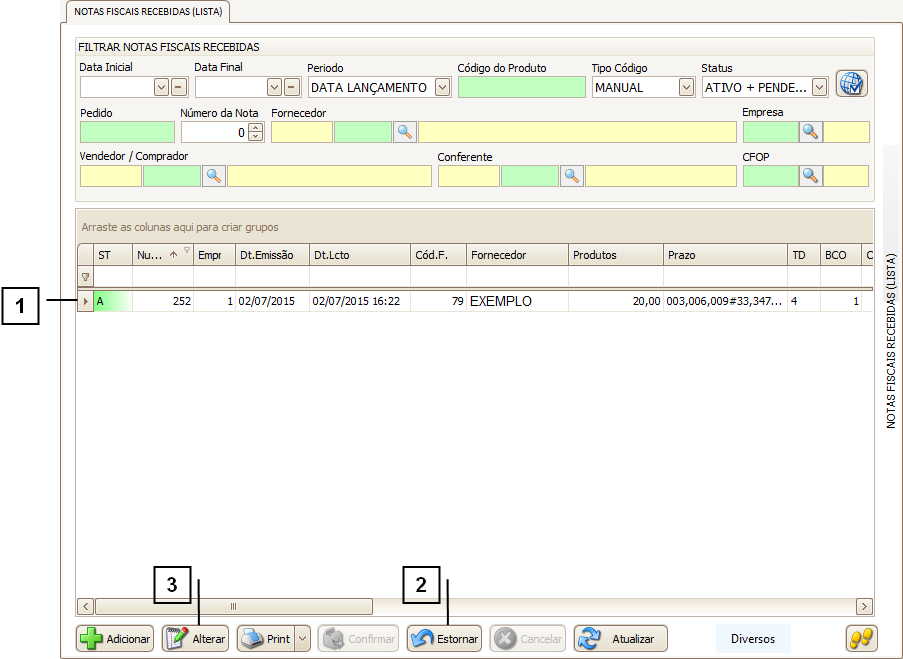
Task: Sort by the Fornecedor column header
Action: pyautogui.click(x=517, y=255)
